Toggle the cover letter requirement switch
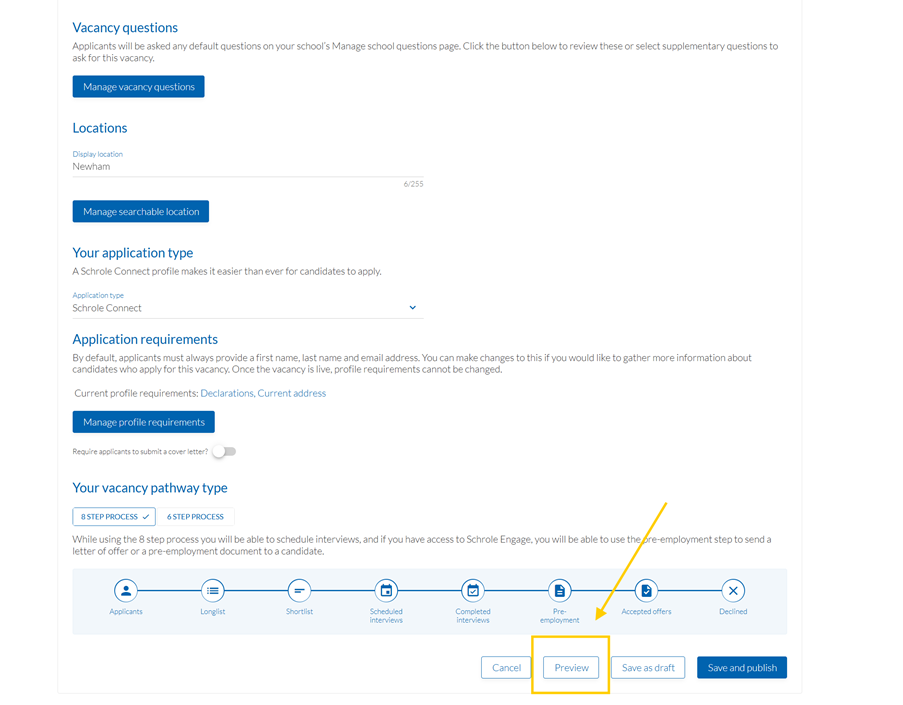The image size is (903, 705). pyautogui.click(x=224, y=452)
